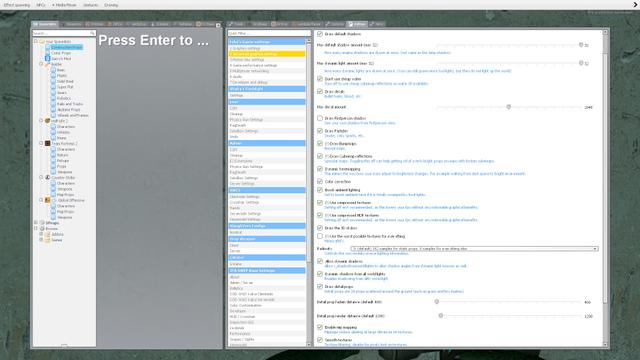Open Developer and debug in settings list
640x360 pixels.
coord(267,82)
